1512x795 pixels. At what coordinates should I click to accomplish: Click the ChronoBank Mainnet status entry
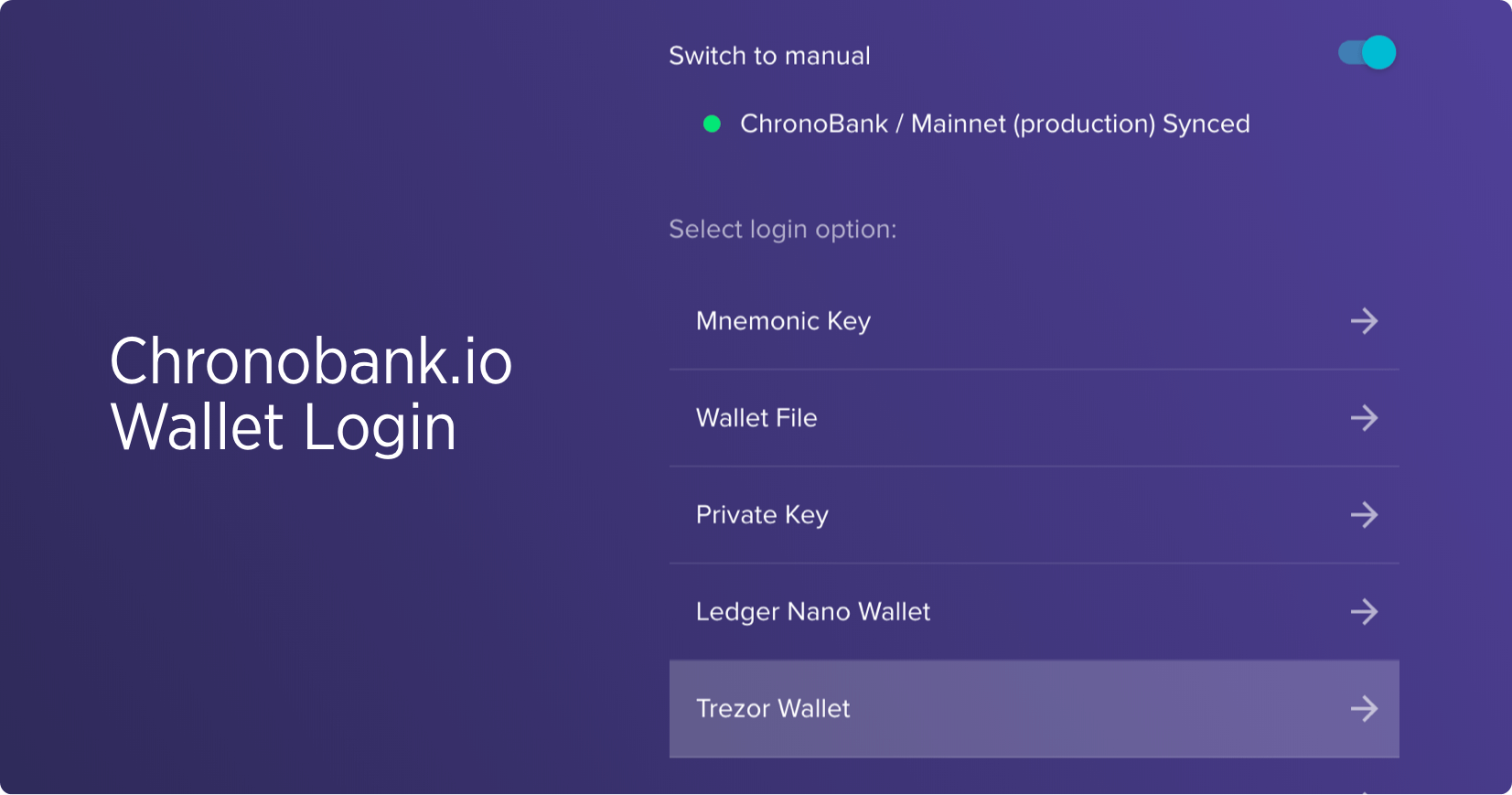pyautogui.click(x=996, y=123)
